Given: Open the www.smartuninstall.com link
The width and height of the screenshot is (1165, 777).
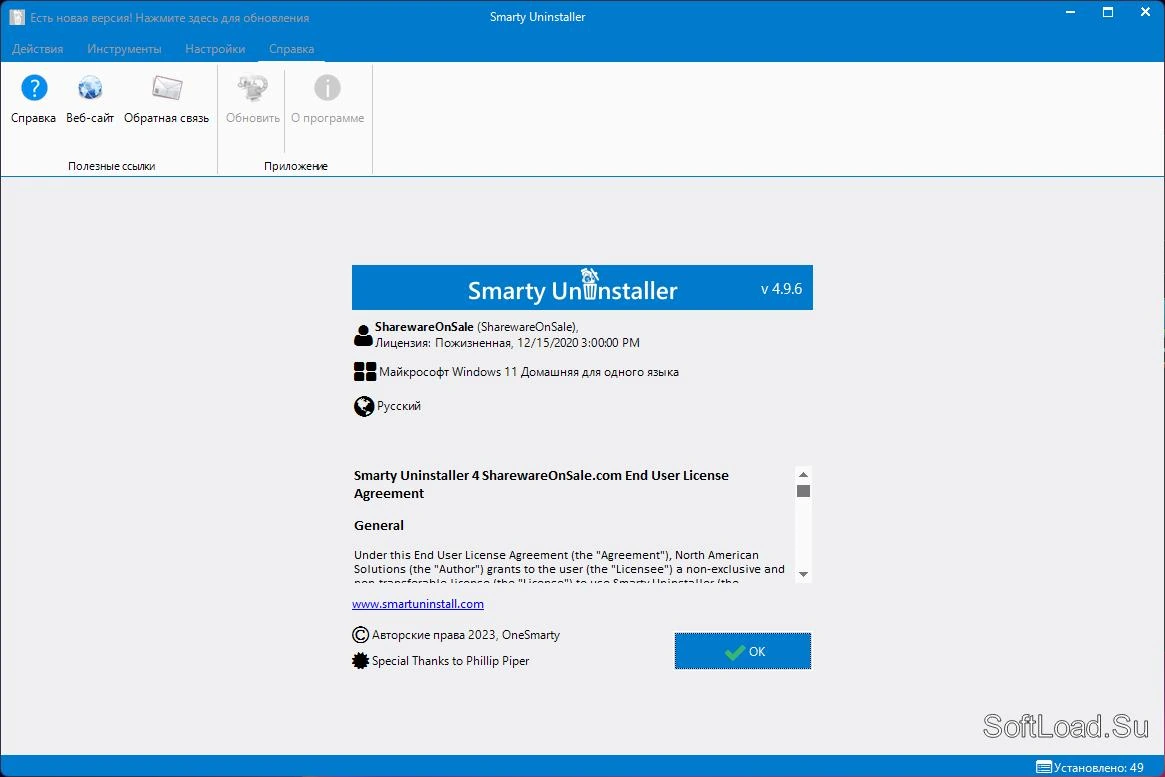Looking at the screenshot, I should click(418, 604).
